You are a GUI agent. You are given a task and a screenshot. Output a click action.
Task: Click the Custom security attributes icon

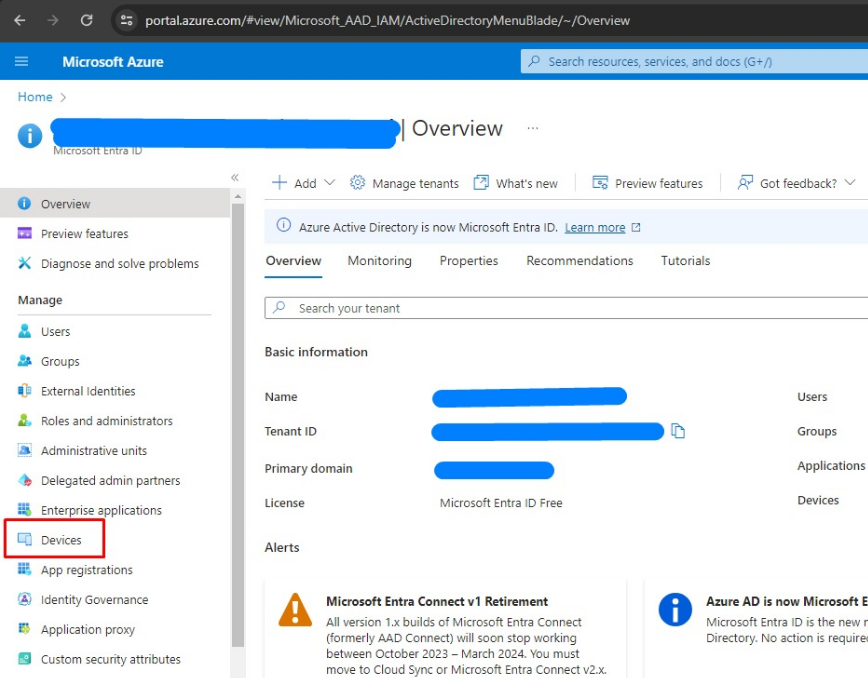[x=24, y=659]
